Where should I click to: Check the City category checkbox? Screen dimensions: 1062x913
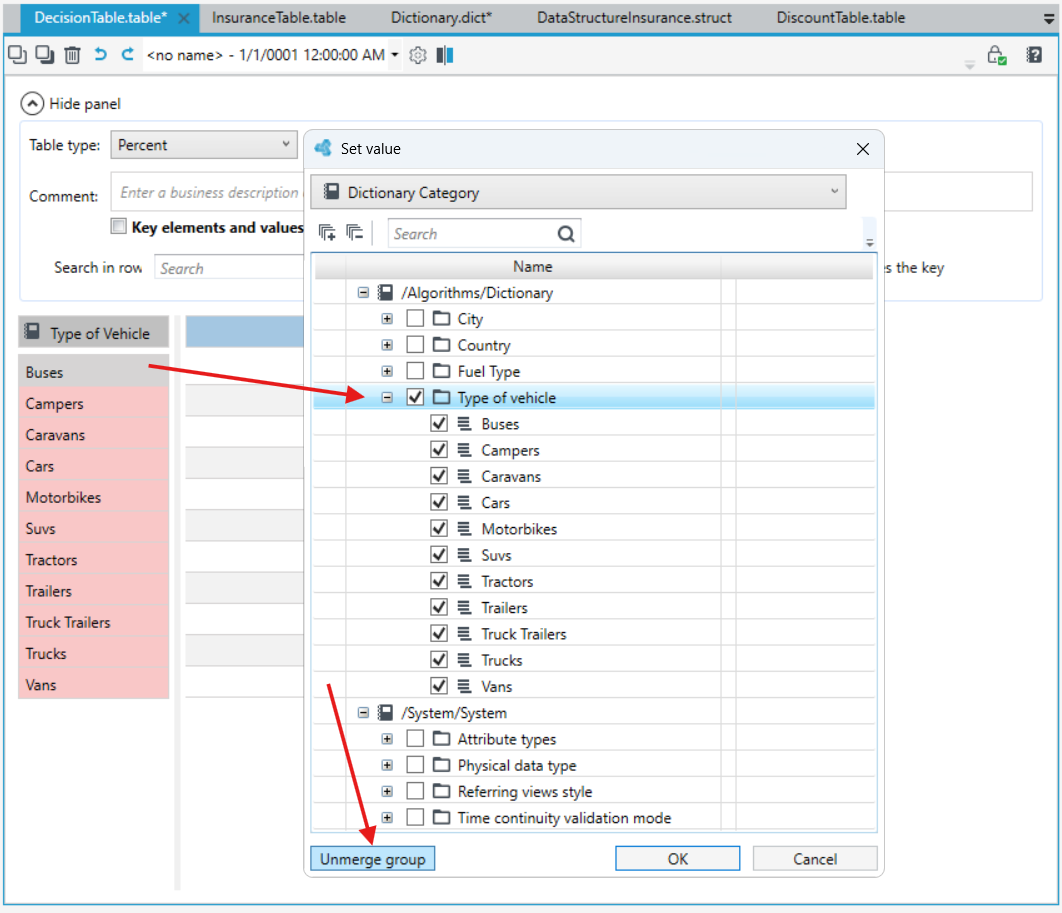click(415, 318)
